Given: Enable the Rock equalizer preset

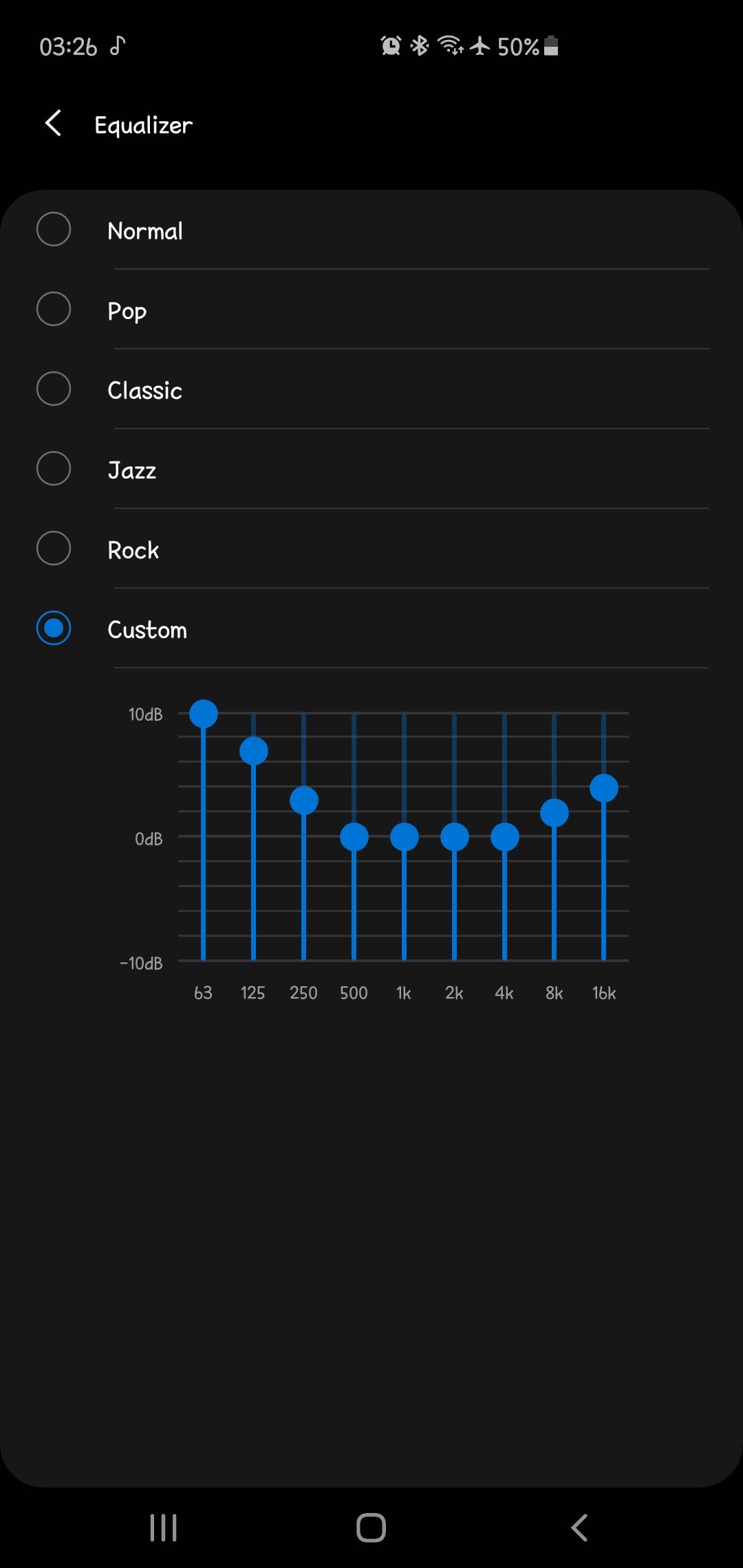Looking at the screenshot, I should (54, 549).
